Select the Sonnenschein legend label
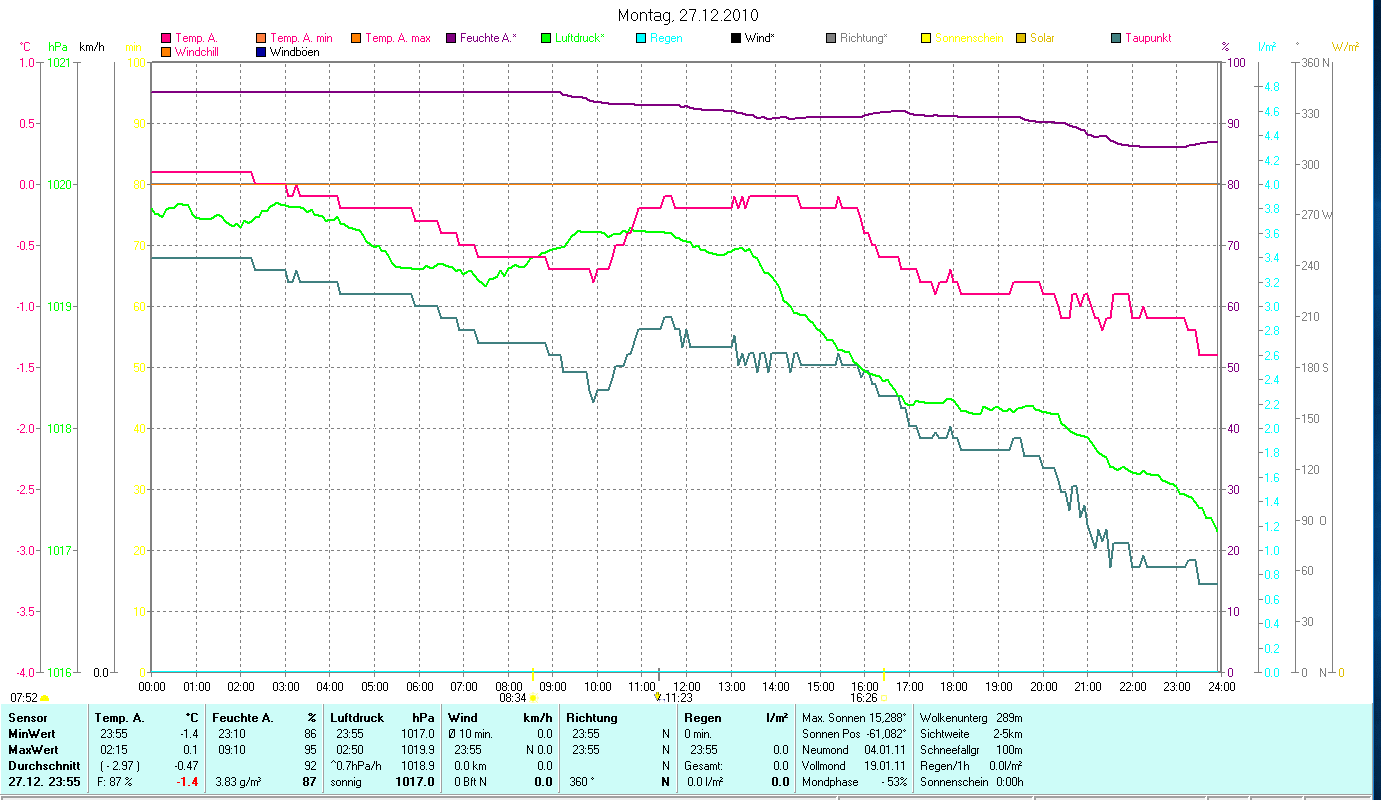Screen dimensions: 1381x800 [968, 38]
